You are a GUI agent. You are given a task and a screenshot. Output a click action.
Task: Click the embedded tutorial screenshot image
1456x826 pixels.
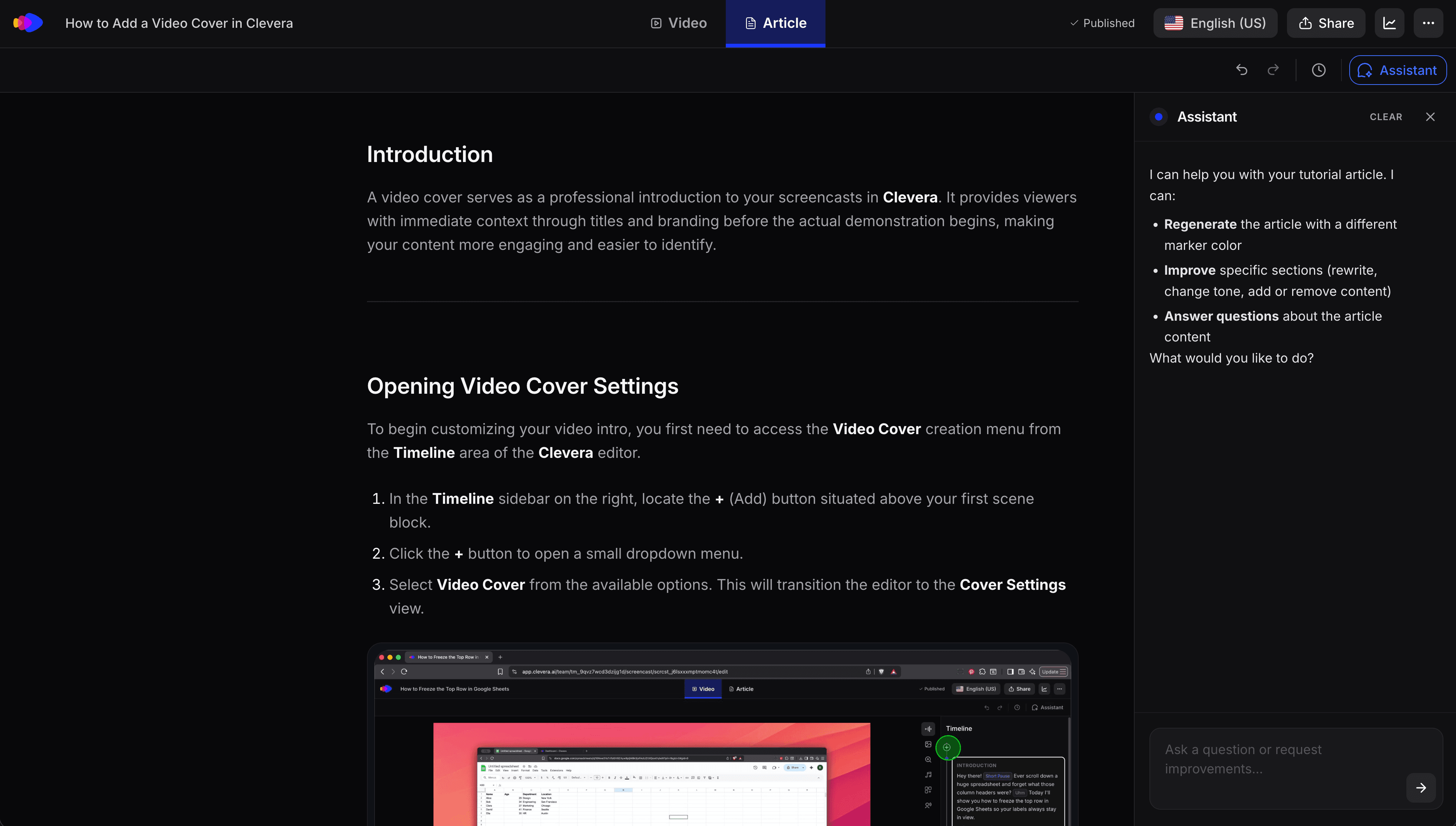tap(722, 737)
